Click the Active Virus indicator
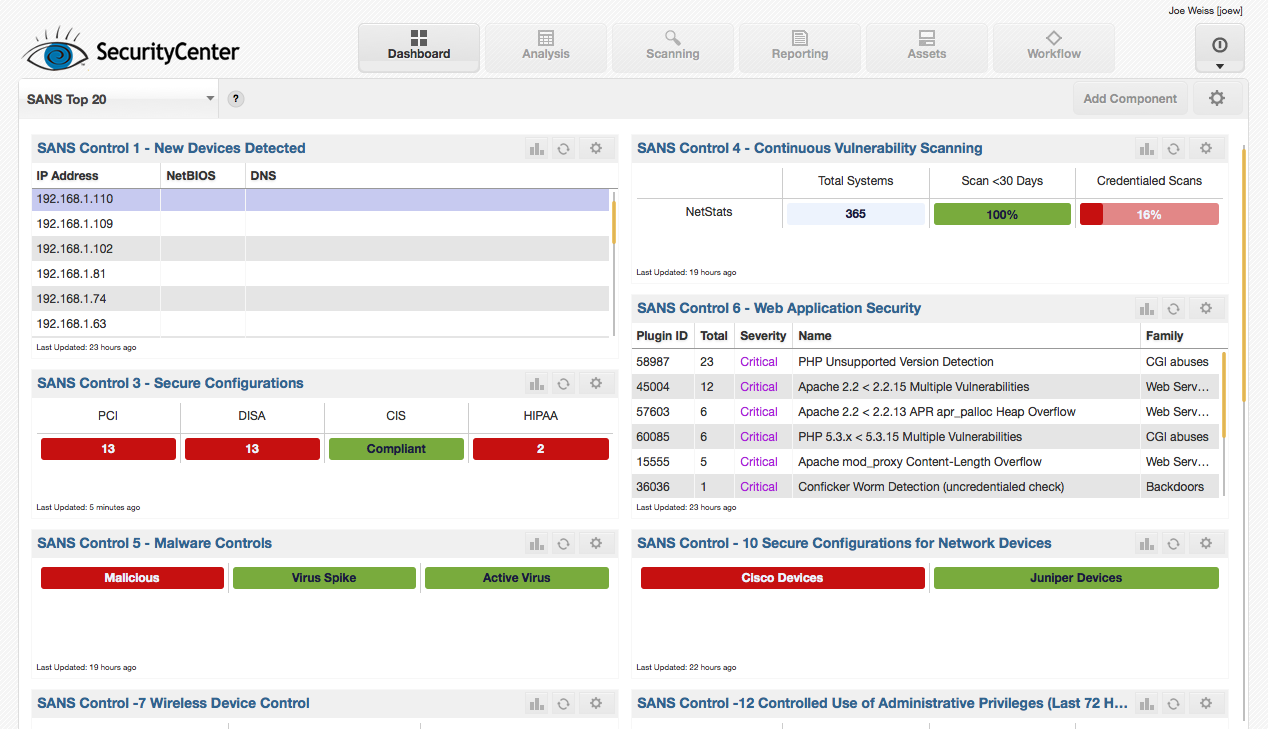 [x=517, y=578]
